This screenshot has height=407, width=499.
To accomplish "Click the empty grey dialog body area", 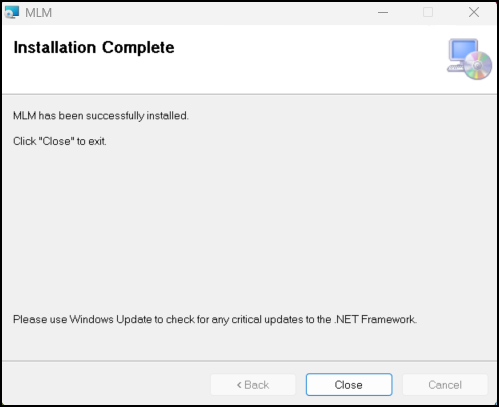I will pyautogui.click(x=249, y=227).
